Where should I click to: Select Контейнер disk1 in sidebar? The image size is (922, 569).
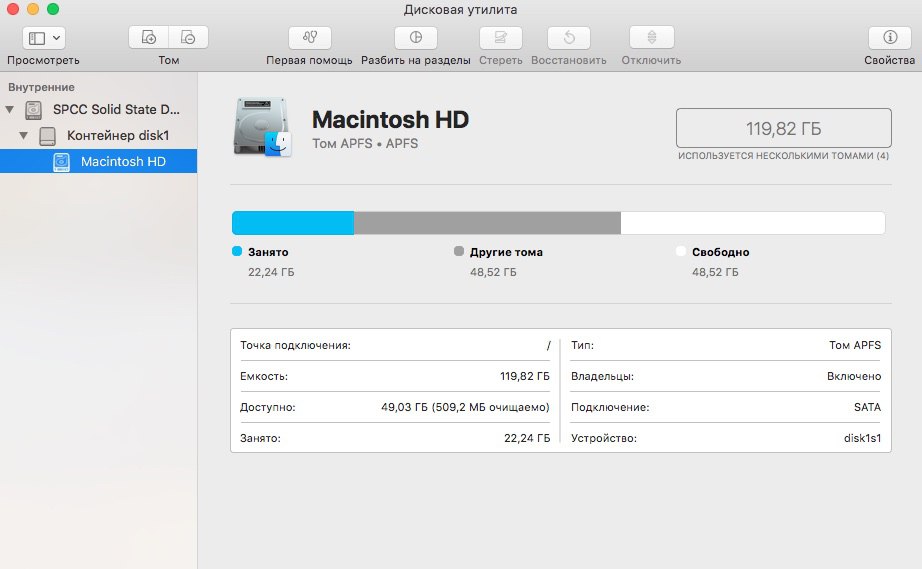118,135
